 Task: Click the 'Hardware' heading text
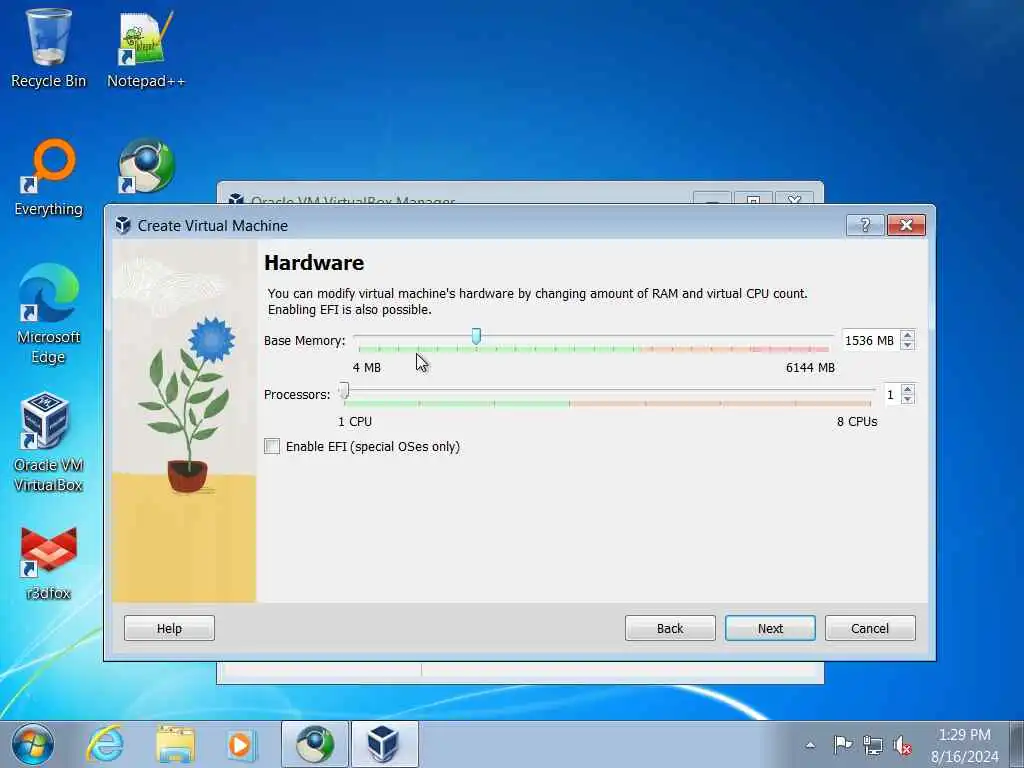(314, 263)
